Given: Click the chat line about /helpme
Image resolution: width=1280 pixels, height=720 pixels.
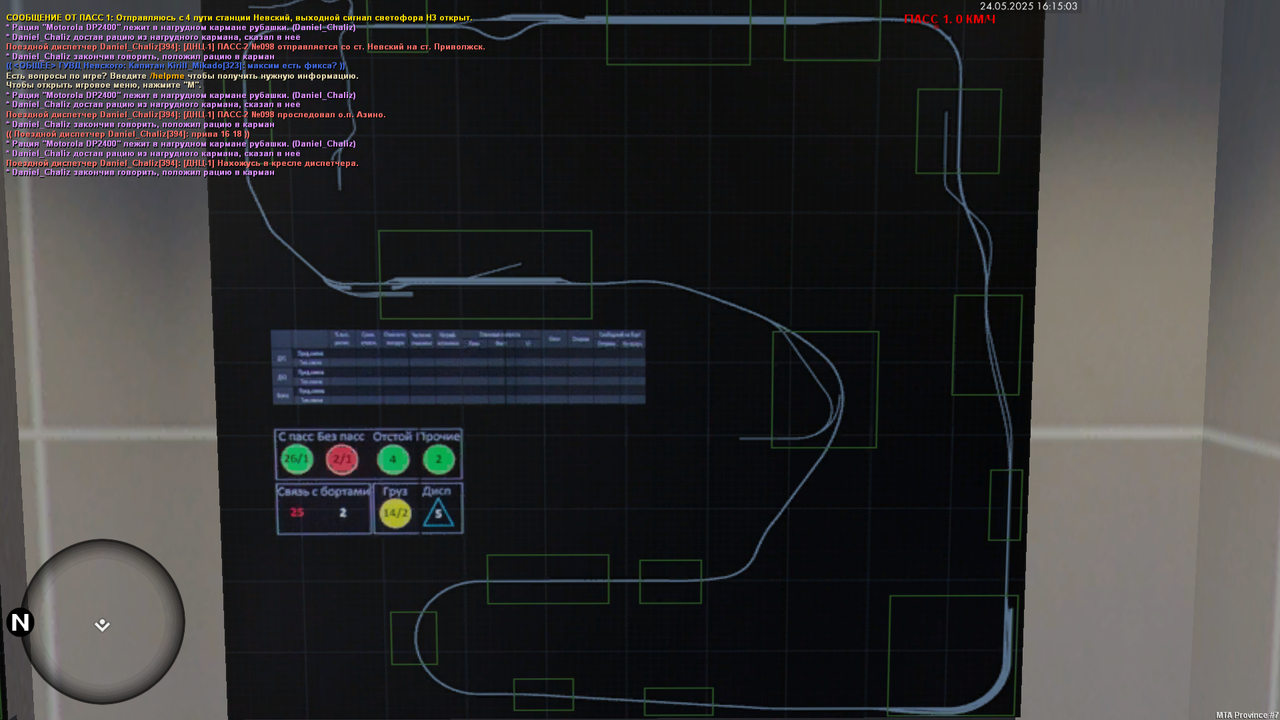Looking at the screenshot, I should click(182, 76).
